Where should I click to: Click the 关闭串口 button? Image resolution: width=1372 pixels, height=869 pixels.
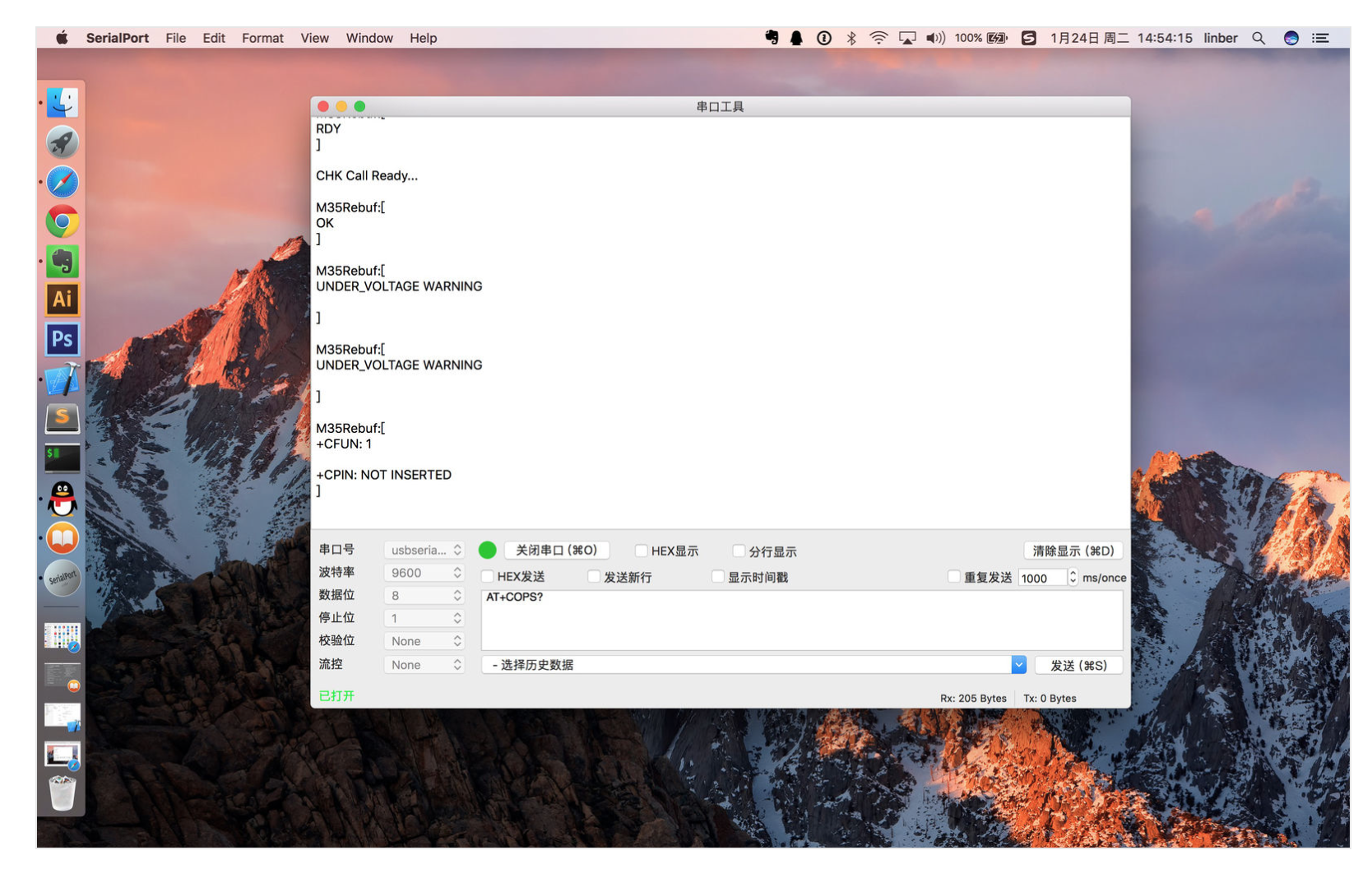click(557, 550)
